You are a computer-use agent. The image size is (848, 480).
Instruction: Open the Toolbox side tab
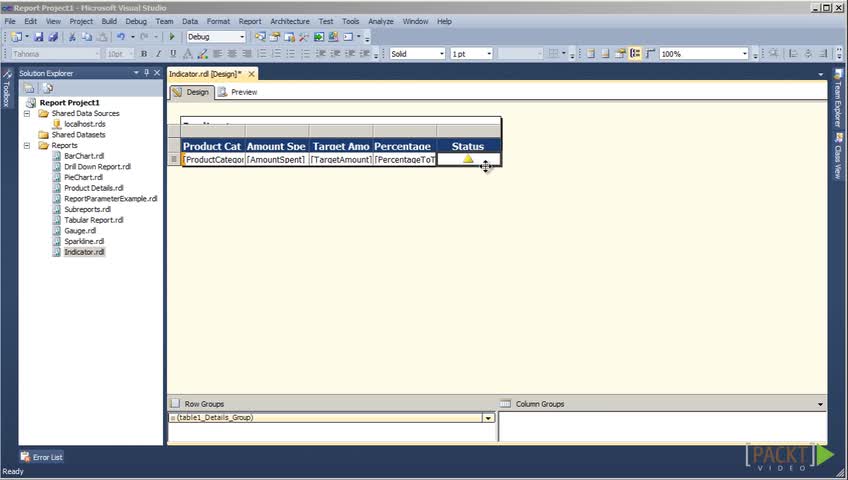click(x=7, y=90)
